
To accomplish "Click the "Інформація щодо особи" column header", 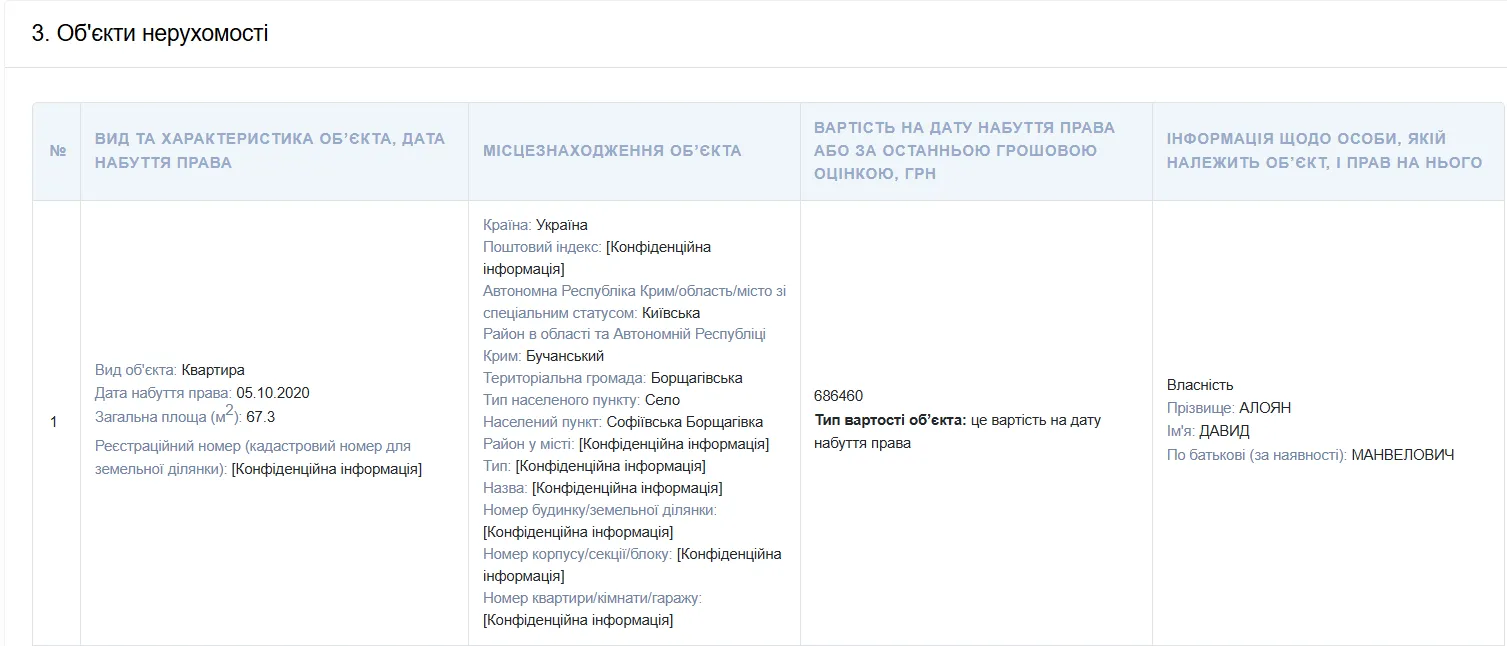I will 1324,150.
